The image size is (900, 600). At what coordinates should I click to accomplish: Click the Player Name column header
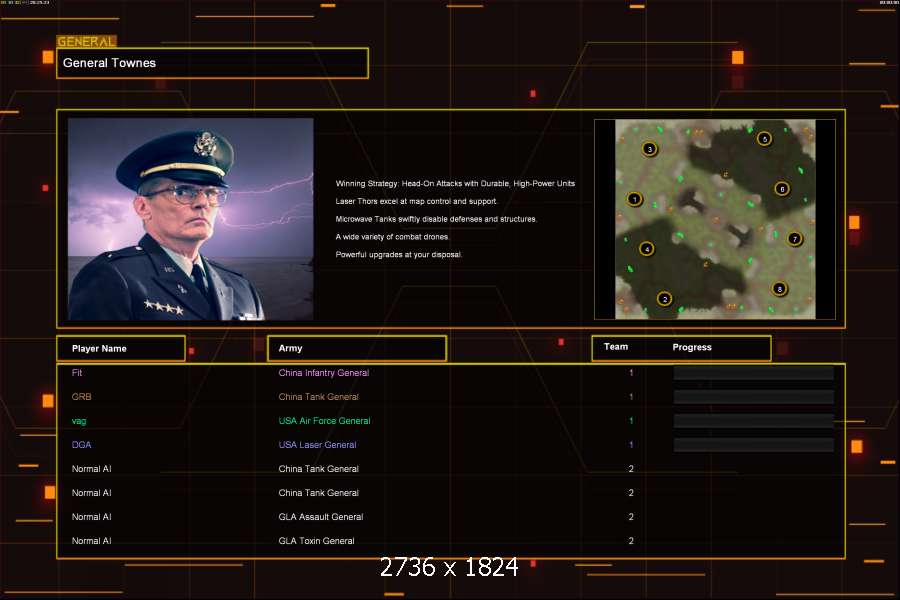click(121, 349)
